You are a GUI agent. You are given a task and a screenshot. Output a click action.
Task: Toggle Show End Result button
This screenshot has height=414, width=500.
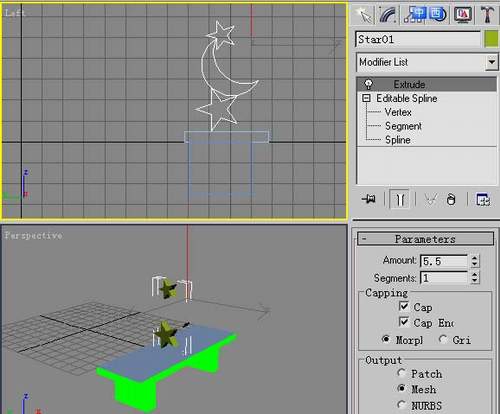click(399, 199)
